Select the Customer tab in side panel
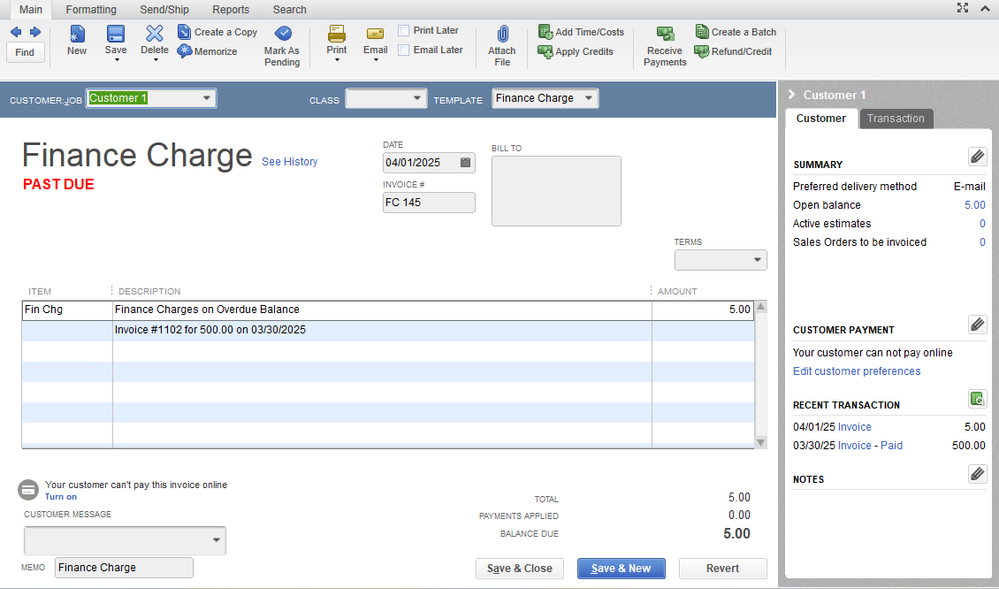 point(821,119)
